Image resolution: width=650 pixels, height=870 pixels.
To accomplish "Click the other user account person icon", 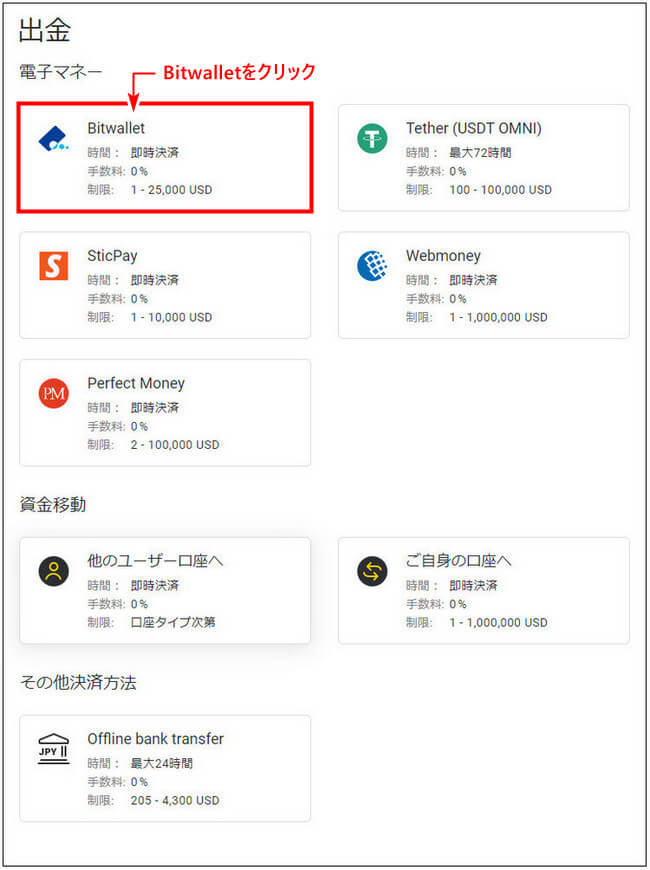I will (x=54, y=571).
